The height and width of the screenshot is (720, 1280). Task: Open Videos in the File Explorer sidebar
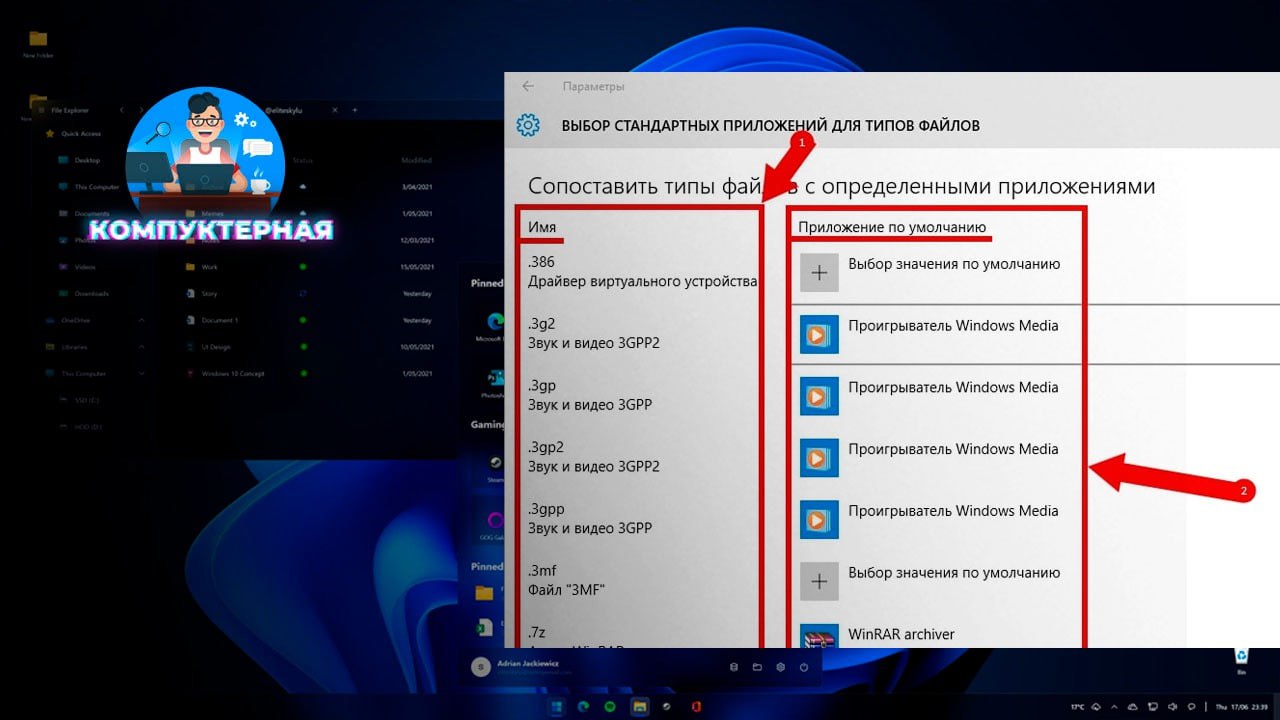(x=79, y=267)
